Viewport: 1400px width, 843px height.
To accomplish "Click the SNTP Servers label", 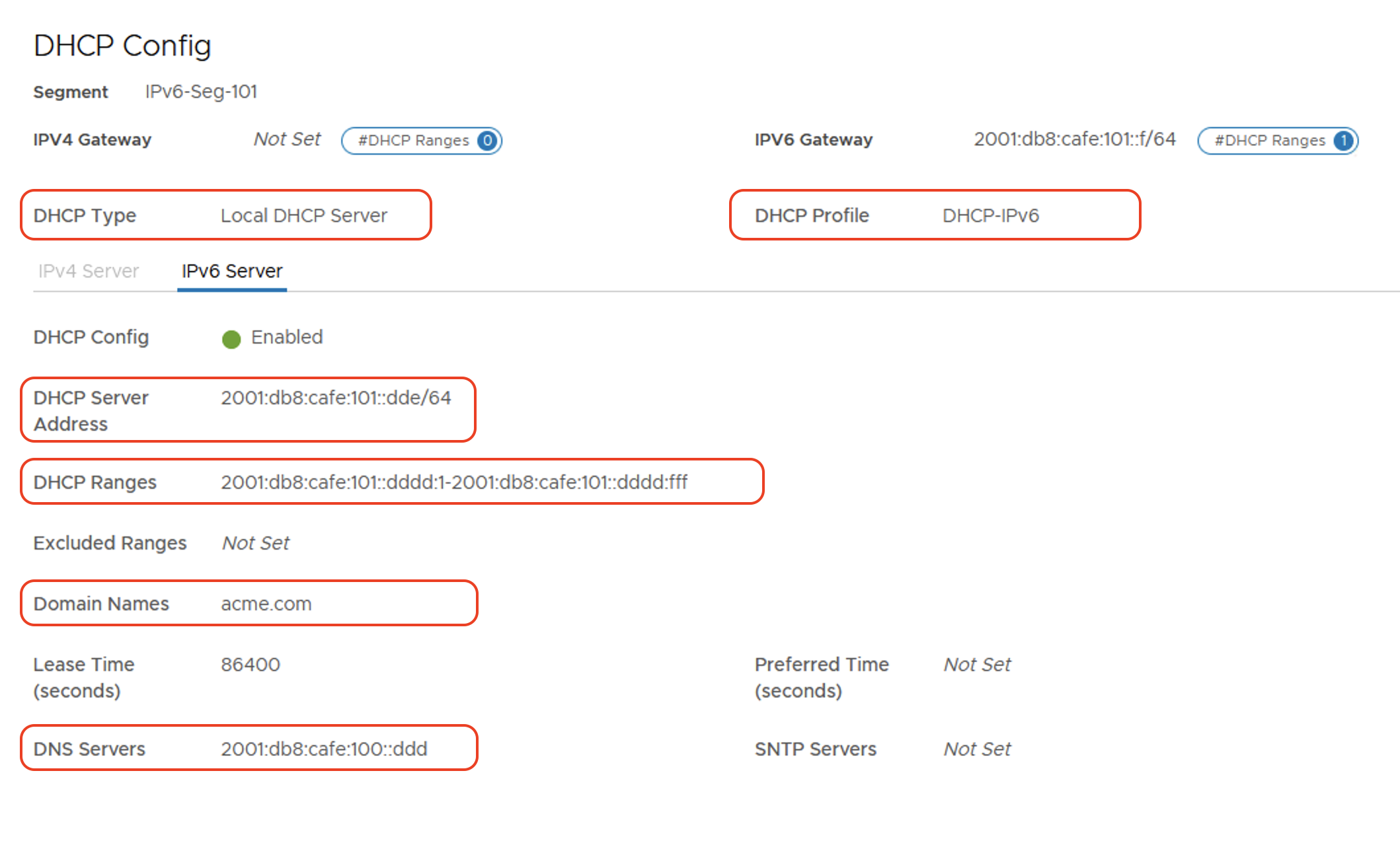I will (816, 749).
